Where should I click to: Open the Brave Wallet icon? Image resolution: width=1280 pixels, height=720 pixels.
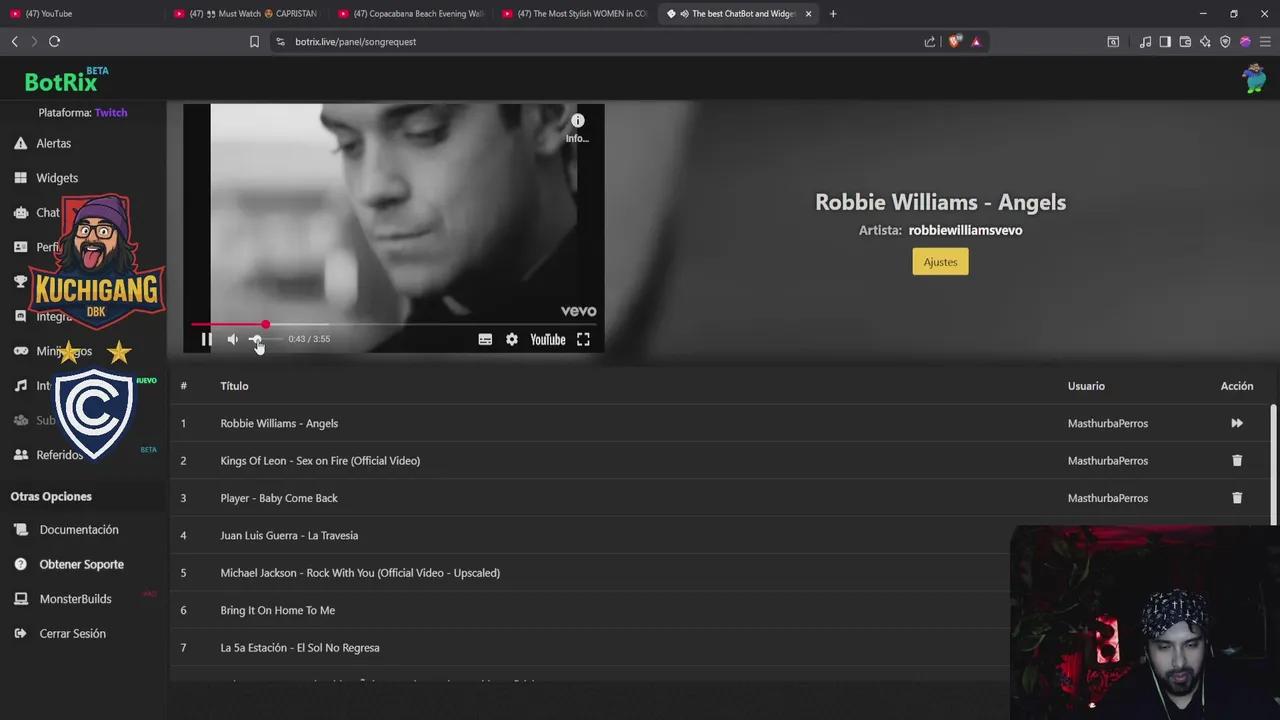click(1185, 42)
